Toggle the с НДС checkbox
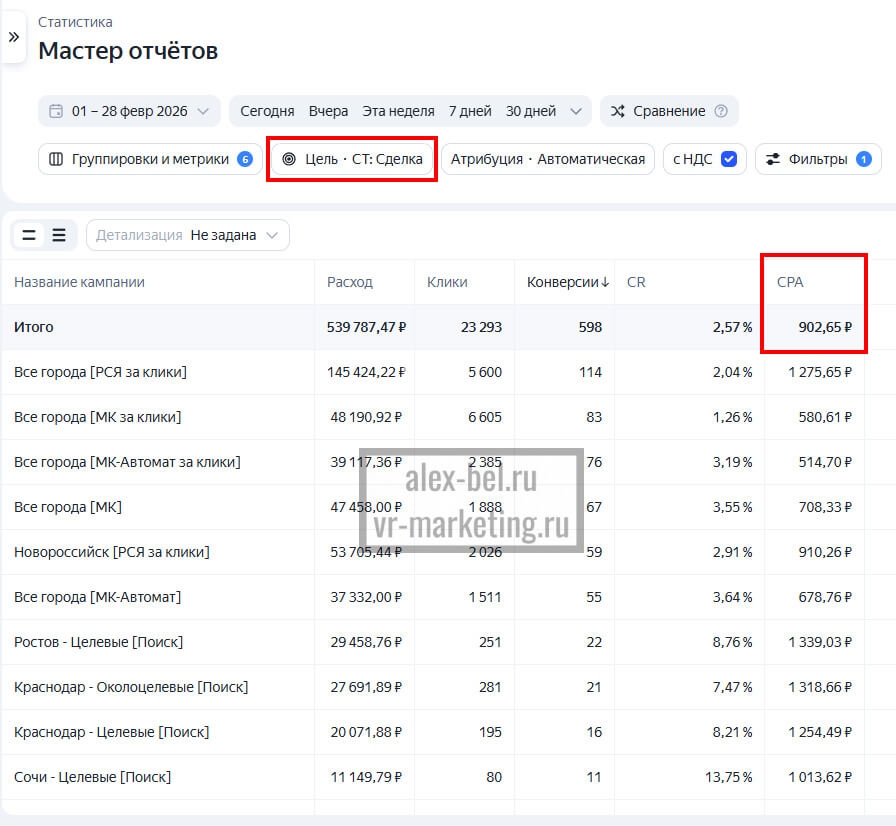This screenshot has width=896, height=826. pos(729,159)
